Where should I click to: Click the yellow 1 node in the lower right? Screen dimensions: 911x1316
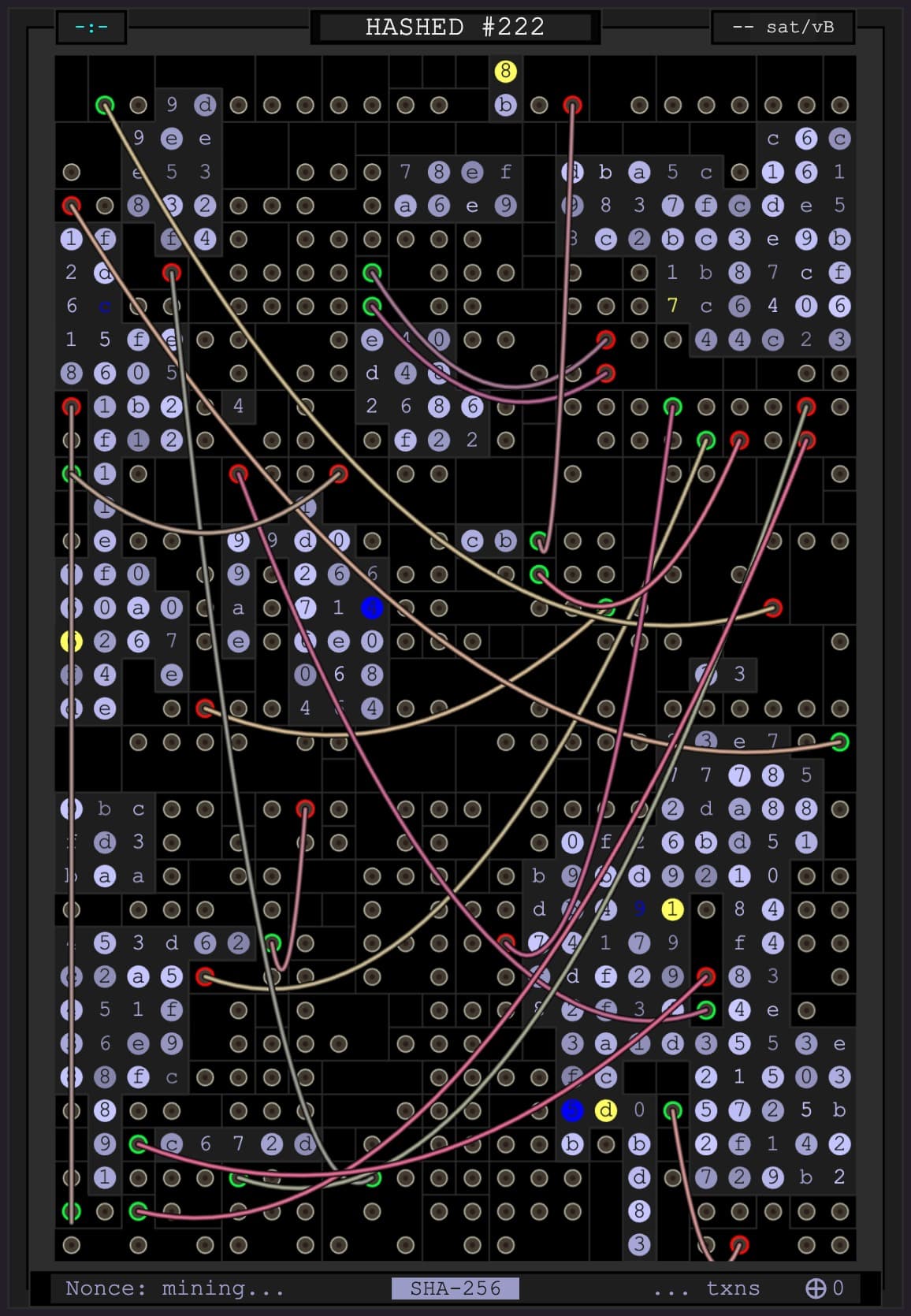tap(672, 909)
